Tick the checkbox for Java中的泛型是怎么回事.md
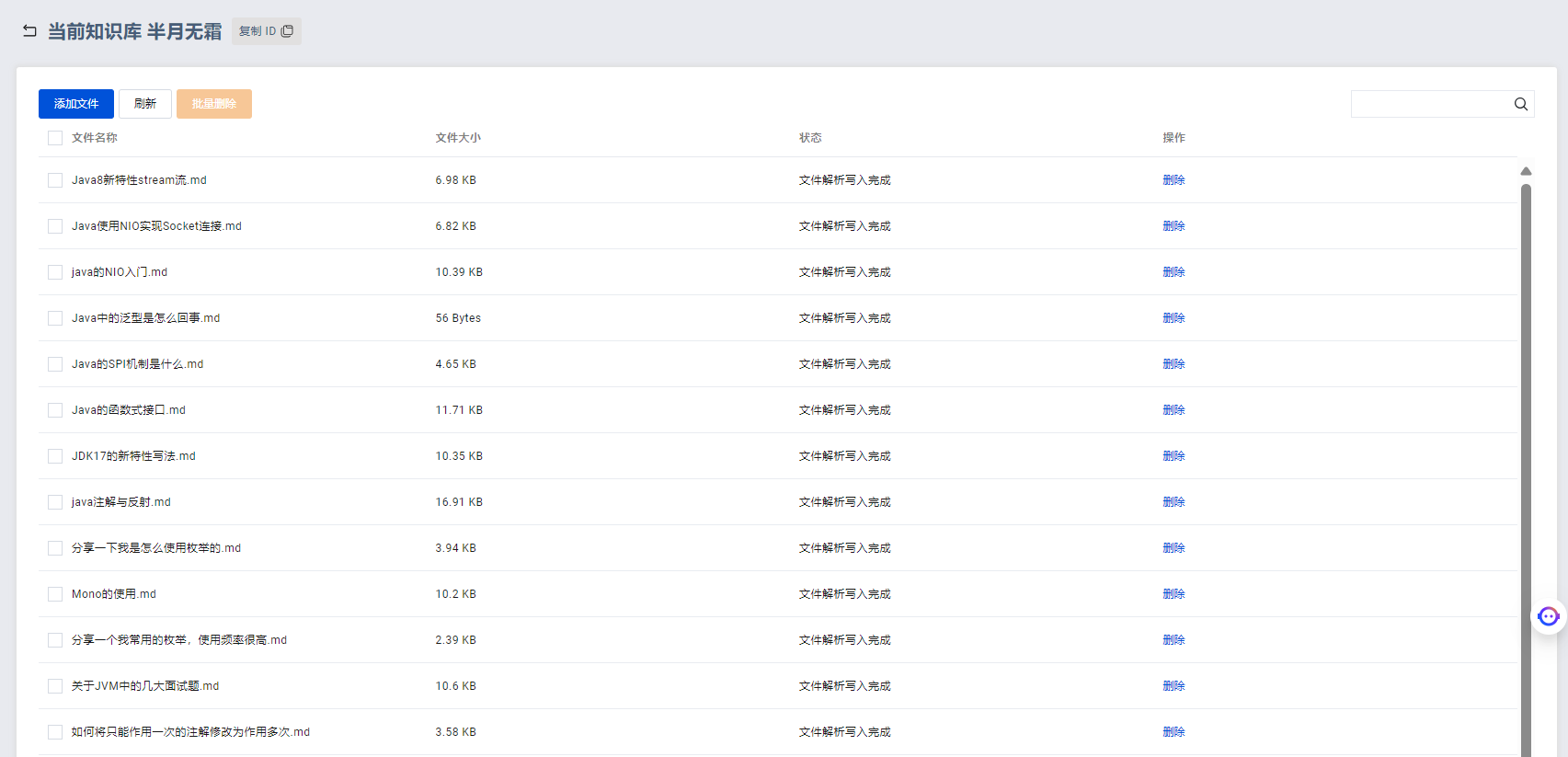Image resolution: width=1568 pixels, height=757 pixels. coord(55,318)
